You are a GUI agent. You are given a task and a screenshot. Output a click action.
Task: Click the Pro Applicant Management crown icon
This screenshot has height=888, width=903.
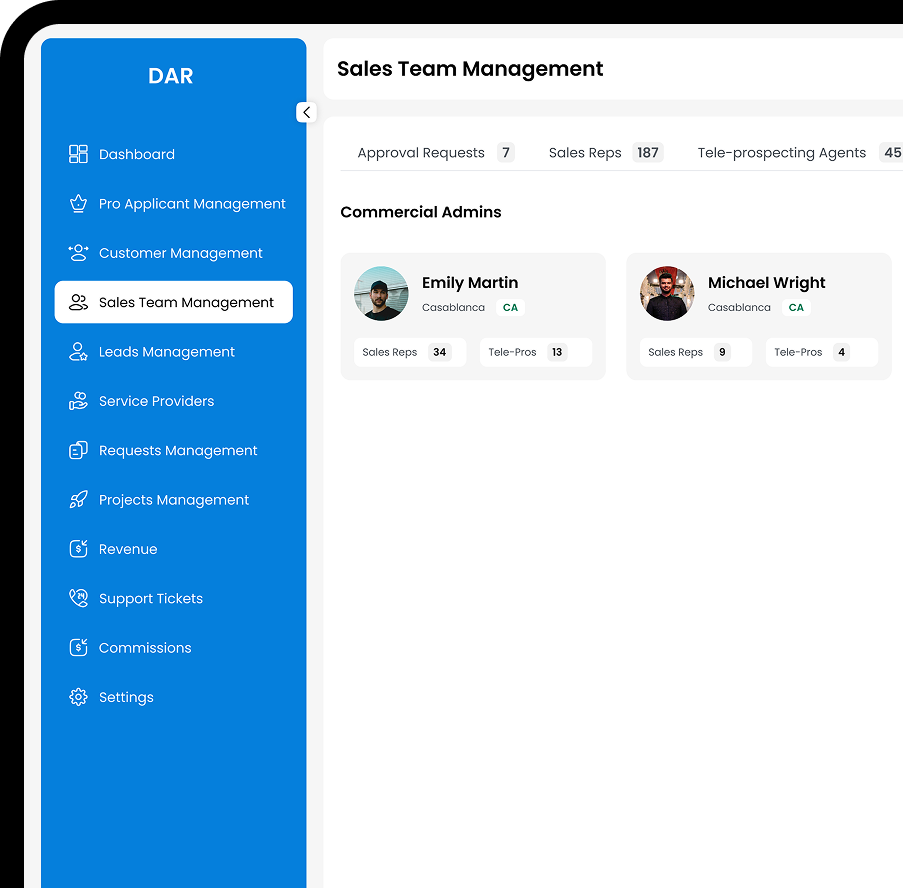click(x=78, y=204)
